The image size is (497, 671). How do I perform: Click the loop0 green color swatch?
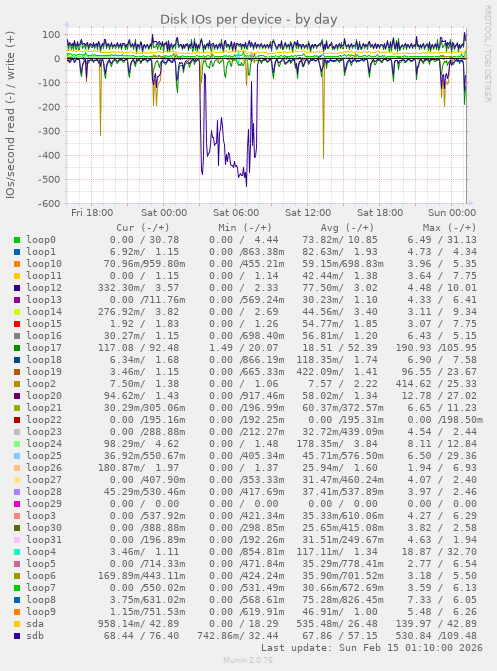coord(17,240)
